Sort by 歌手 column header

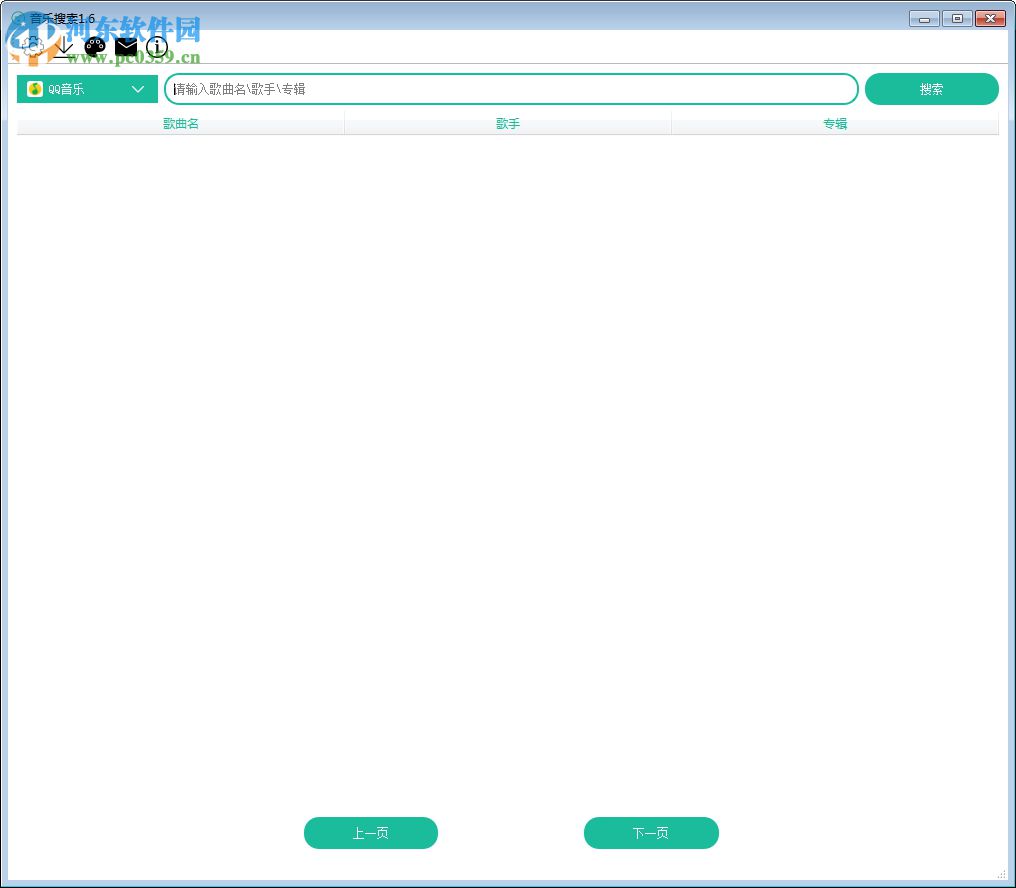[508, 123]
